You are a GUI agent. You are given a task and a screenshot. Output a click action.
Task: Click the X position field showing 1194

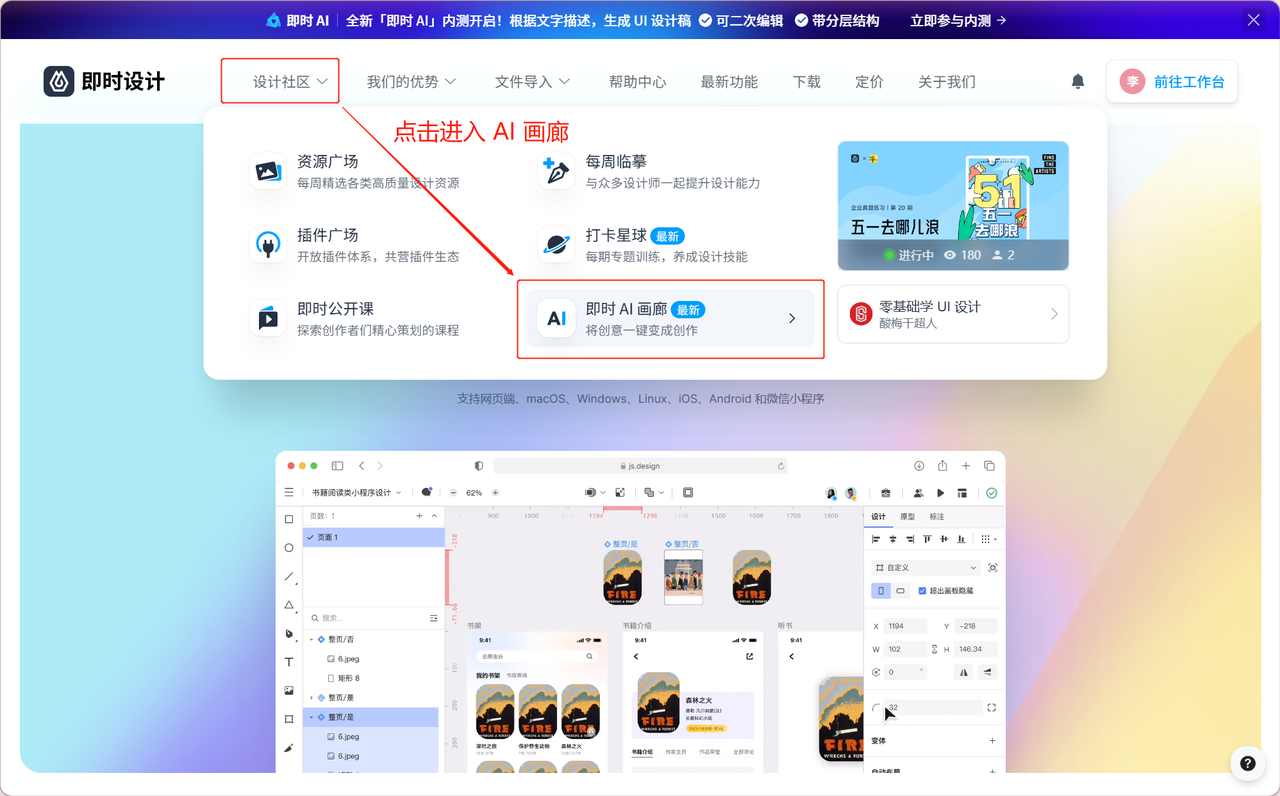(906, 626)
